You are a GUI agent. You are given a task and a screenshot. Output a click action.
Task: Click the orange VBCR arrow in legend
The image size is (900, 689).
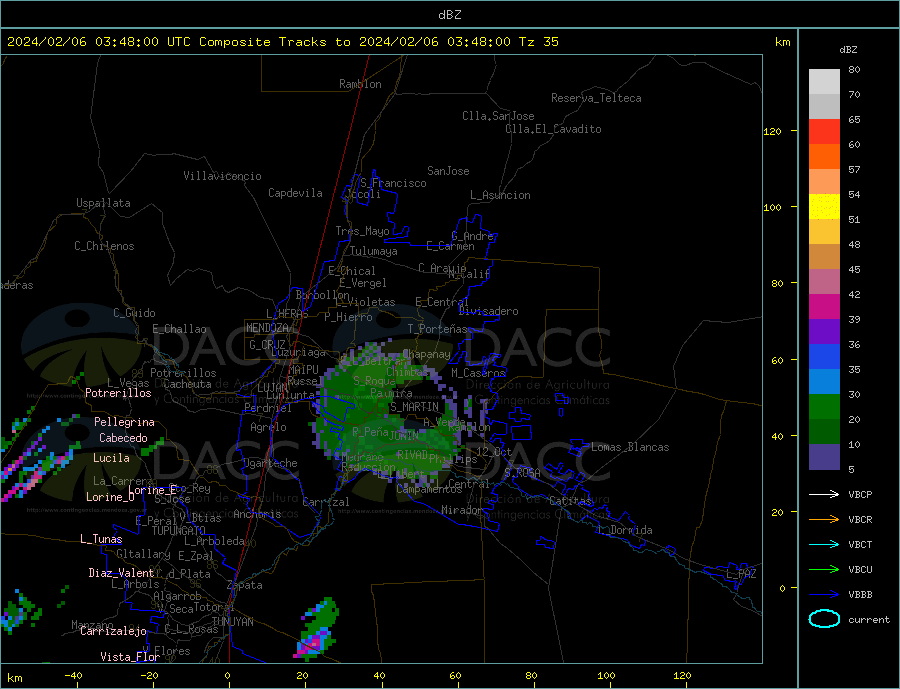[x=824, y=519]
